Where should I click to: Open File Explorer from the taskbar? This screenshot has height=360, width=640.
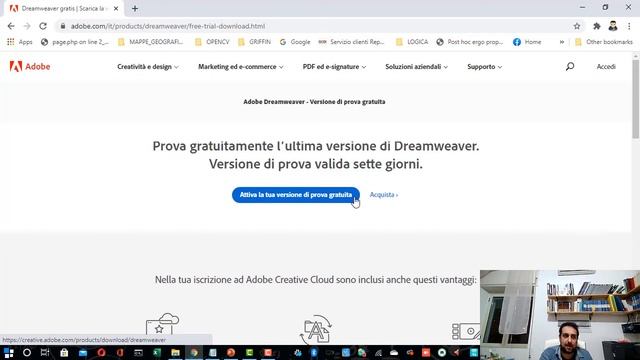click(x=176, y=353)
